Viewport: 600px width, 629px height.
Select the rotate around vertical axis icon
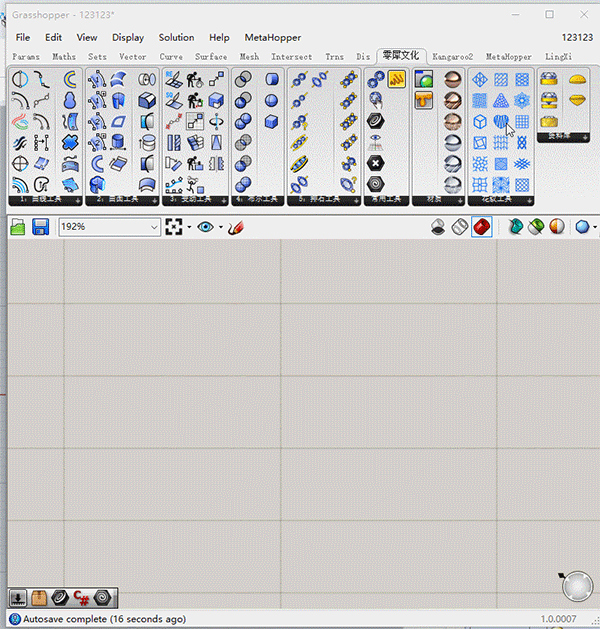point(216,122)
